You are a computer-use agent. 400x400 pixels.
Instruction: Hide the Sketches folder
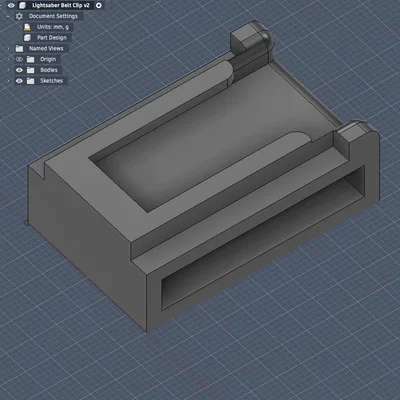[19, 81]
